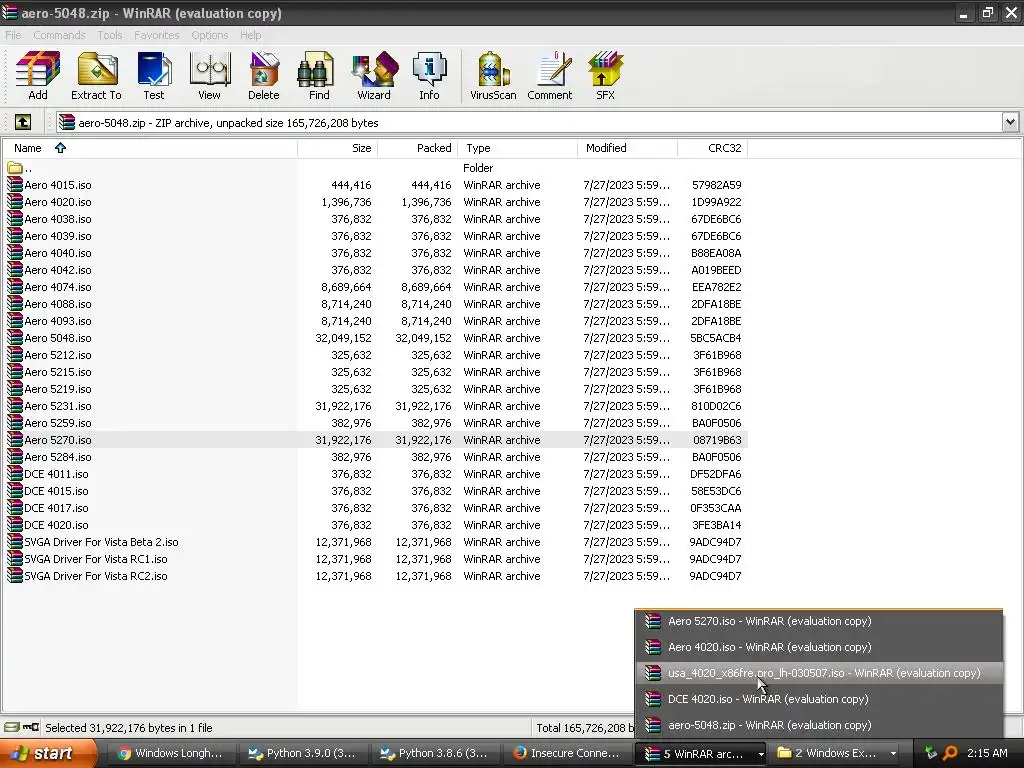Click the archive path address field
Screen dimensions: 1024x768
[529, 122]
